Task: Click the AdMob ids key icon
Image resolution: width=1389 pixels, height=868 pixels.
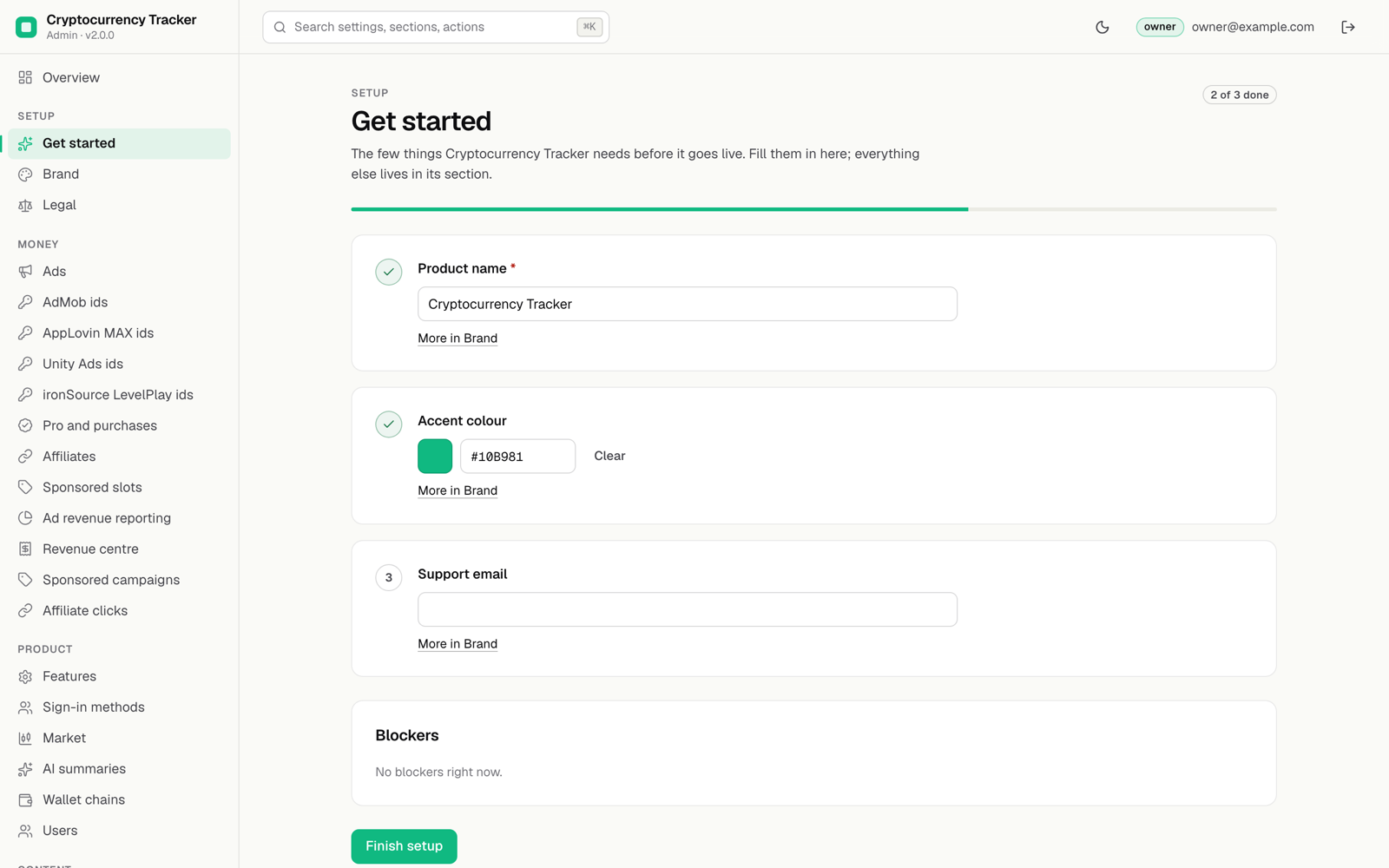Action: [x=25, y=302]
